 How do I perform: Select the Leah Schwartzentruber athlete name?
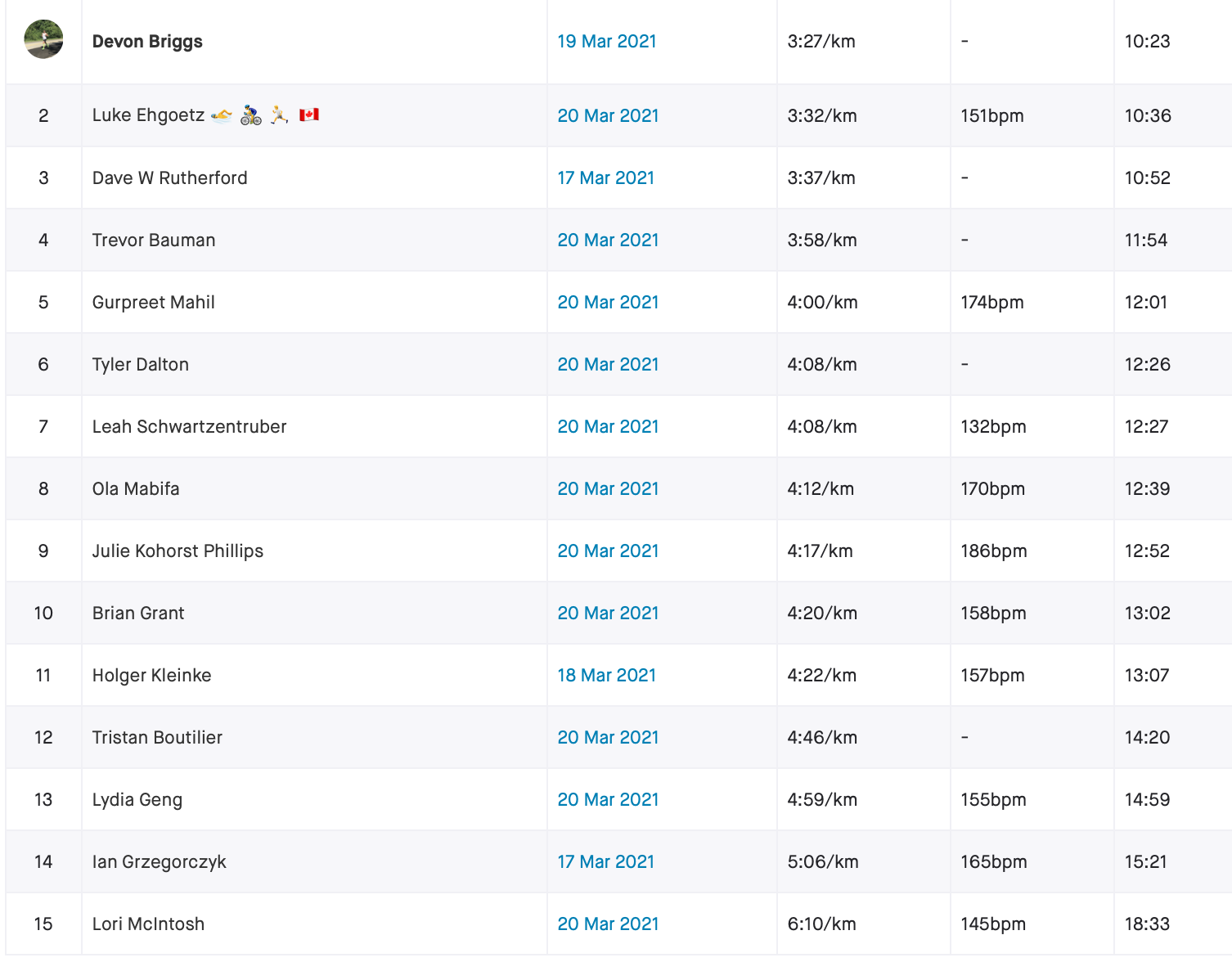pyautogui.click(x=190, y=427)
